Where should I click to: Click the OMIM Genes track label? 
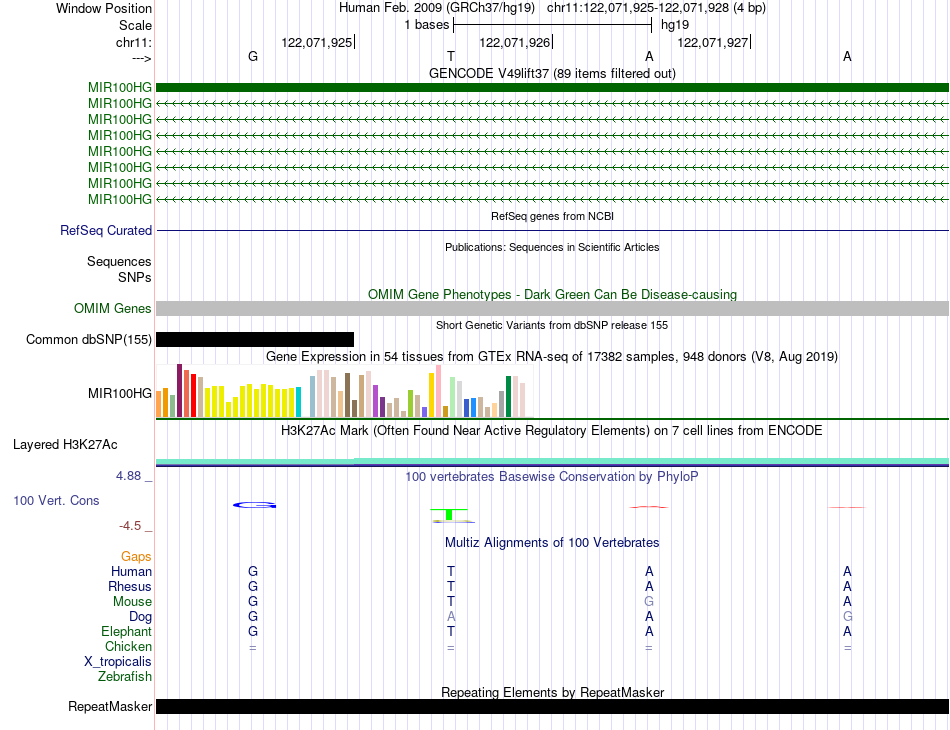coord(112,308)
